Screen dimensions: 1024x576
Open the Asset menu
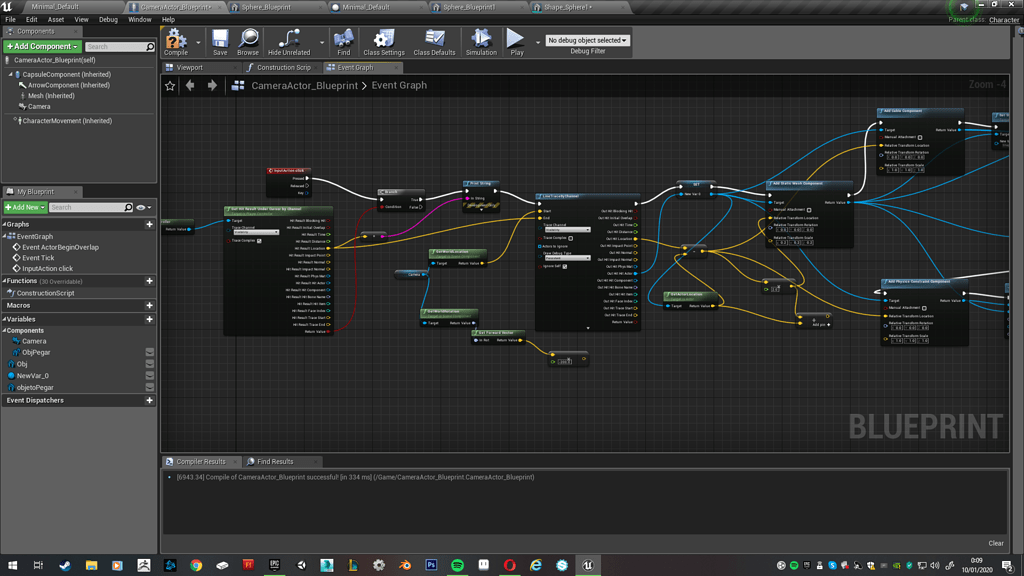(x=56, y=19)
